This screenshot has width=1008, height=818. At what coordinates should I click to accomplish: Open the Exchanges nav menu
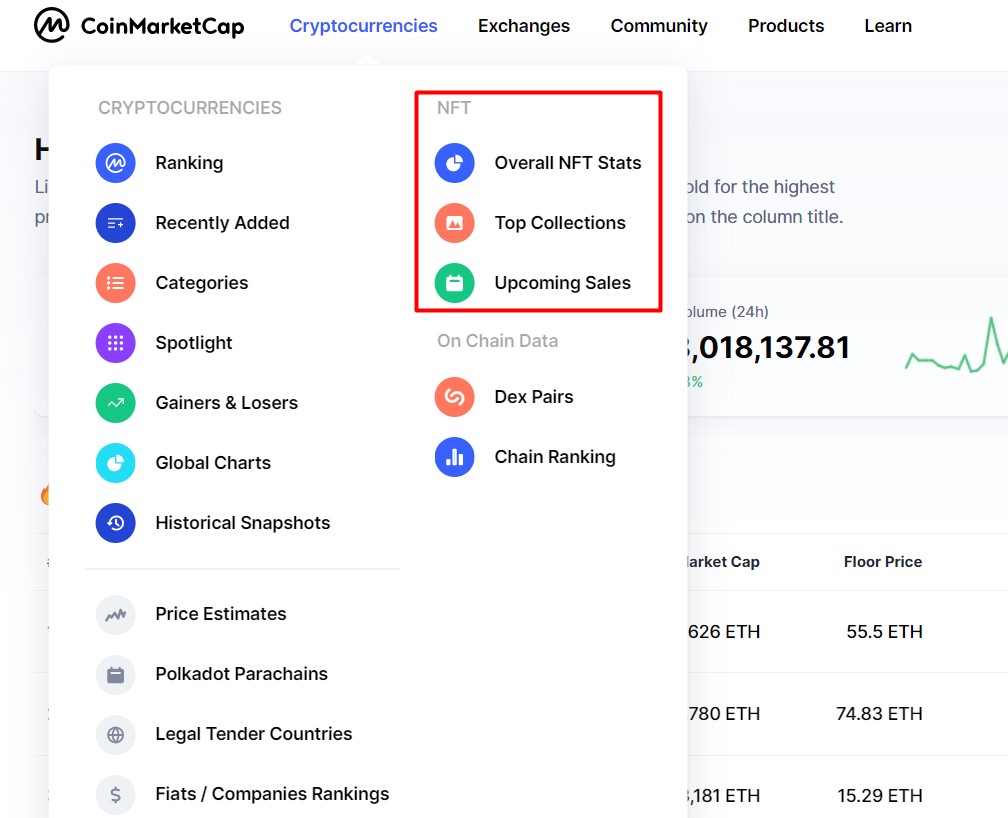pyautogui.click(x=524, y=26)
